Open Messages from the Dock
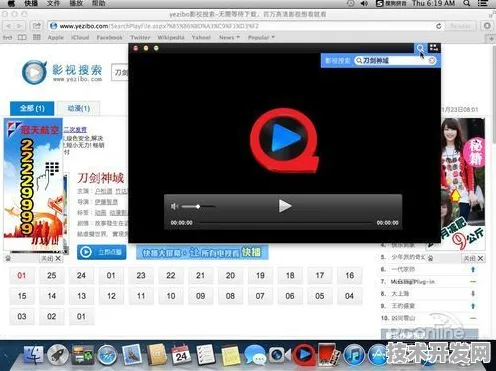The image size is (496, 371). click(x=255, y=355)
